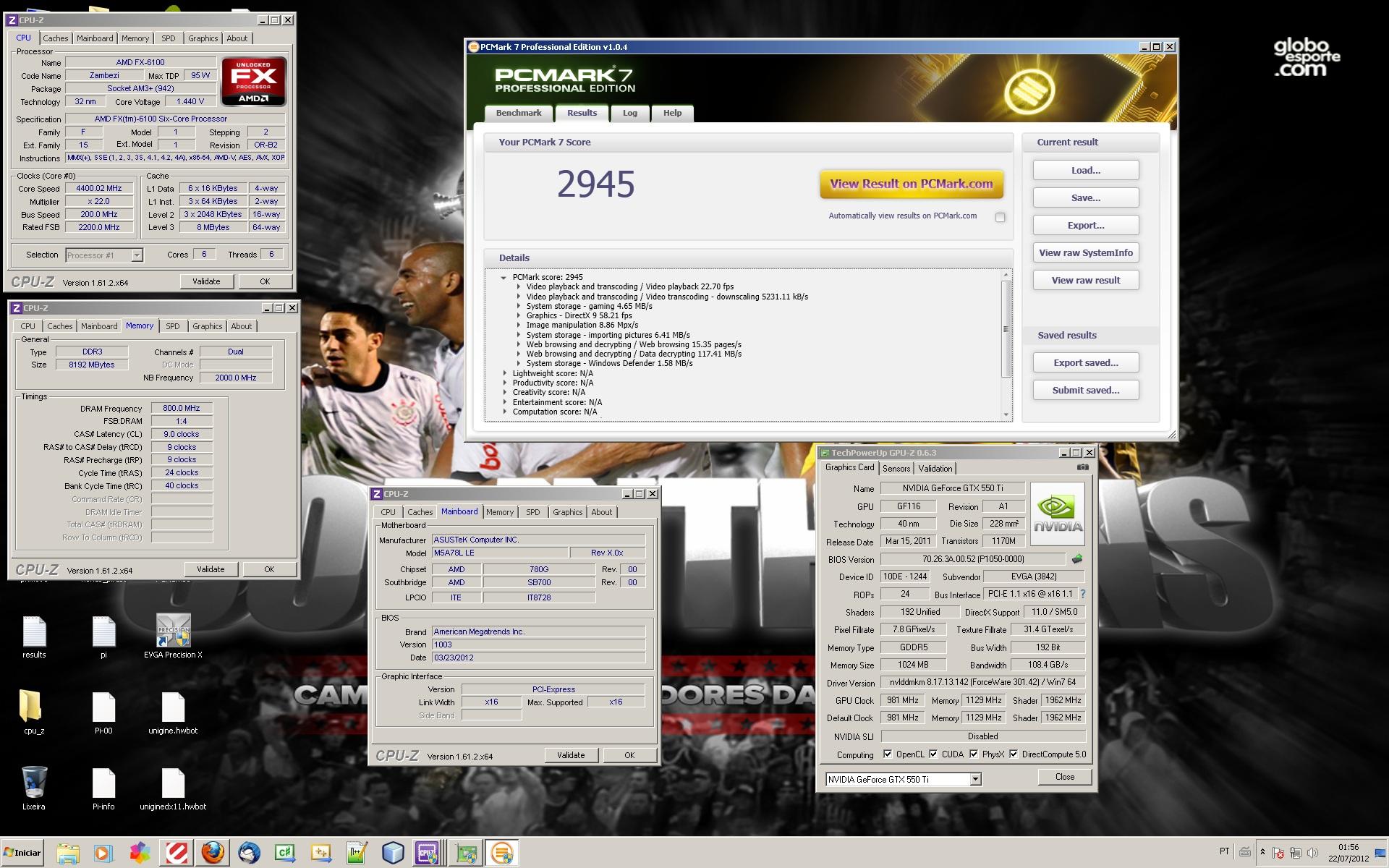Expand the Lightweight score tree node
This screenshot has height=868, width=1389.
pyautogui.click(x=505, y=373)
